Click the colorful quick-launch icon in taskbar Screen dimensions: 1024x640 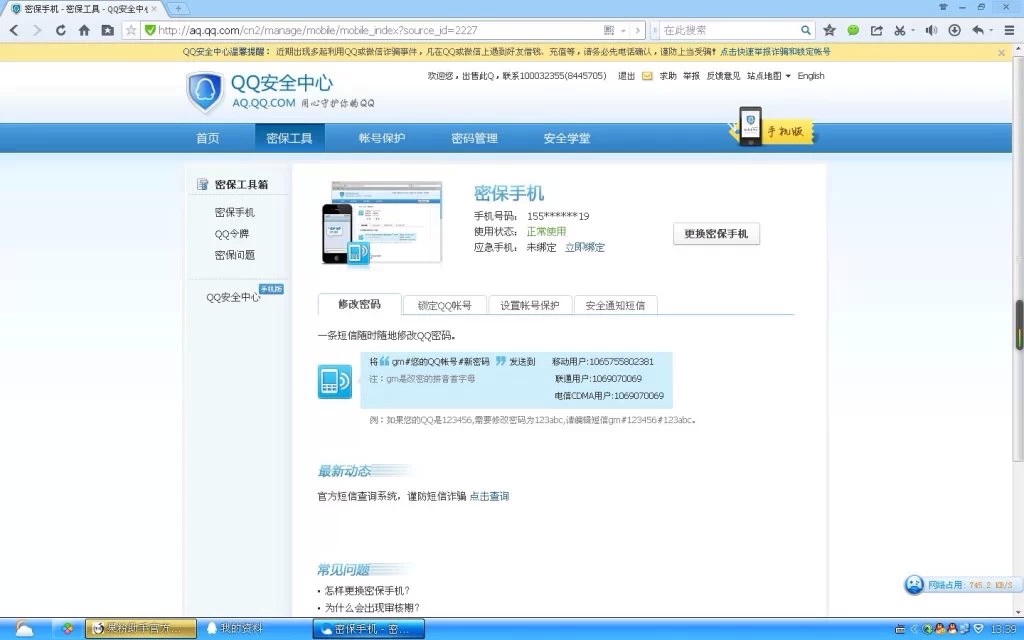point(67,629)
